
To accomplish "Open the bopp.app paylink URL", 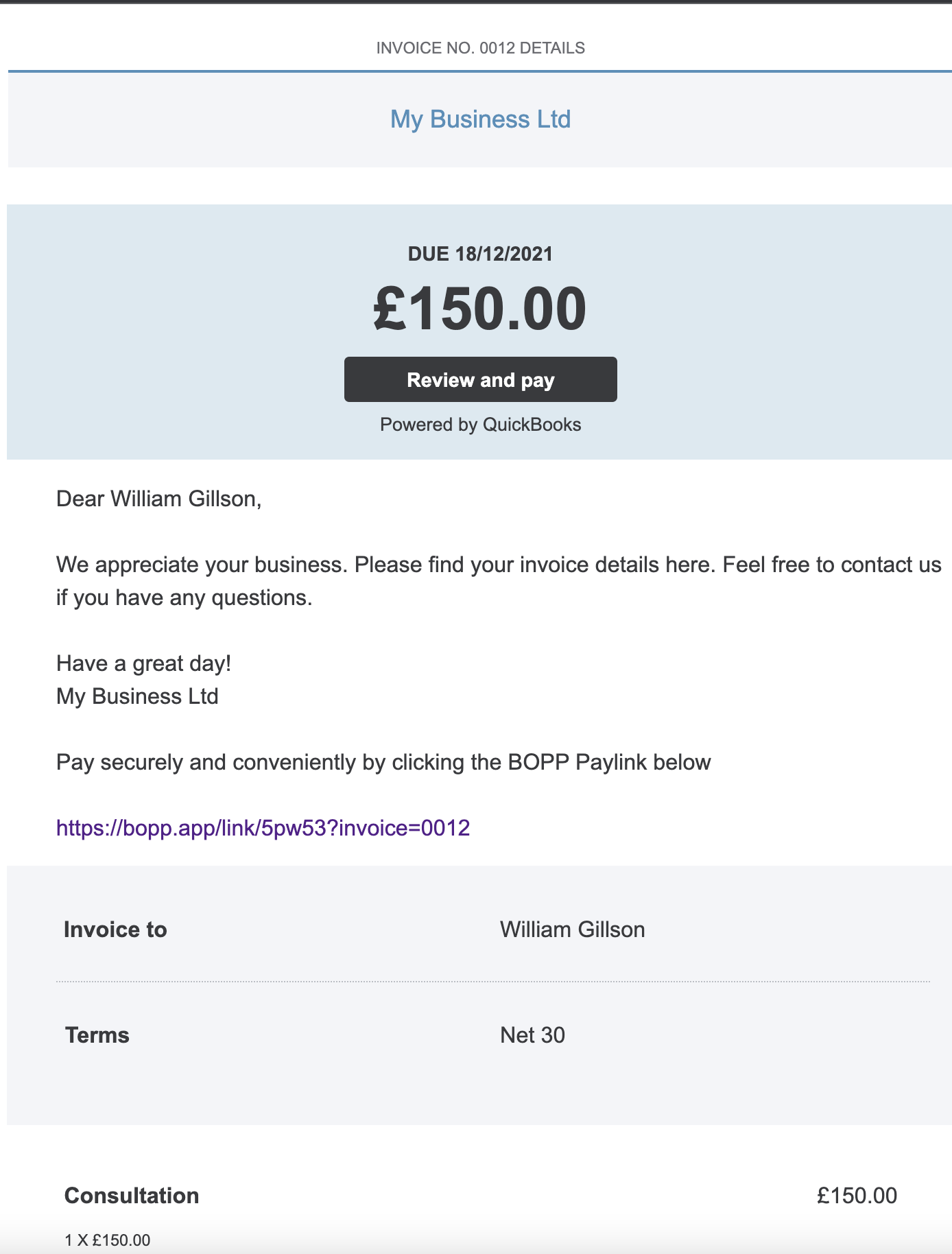I will coord(263,828).
